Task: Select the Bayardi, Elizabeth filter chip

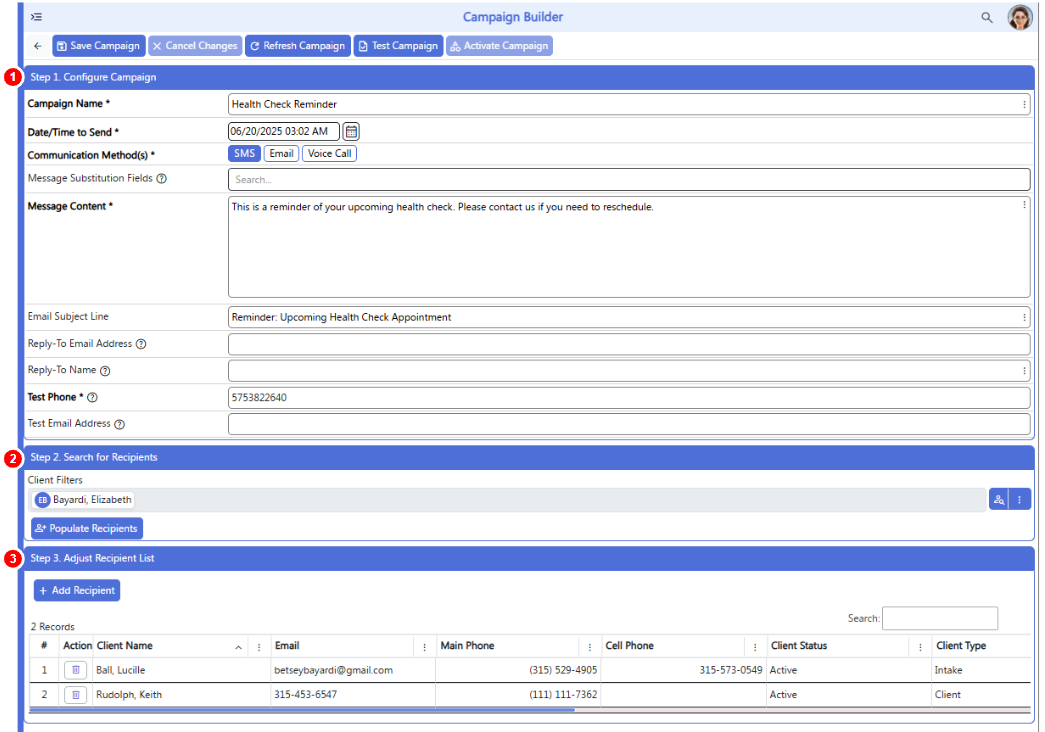Action: [83, 499]
